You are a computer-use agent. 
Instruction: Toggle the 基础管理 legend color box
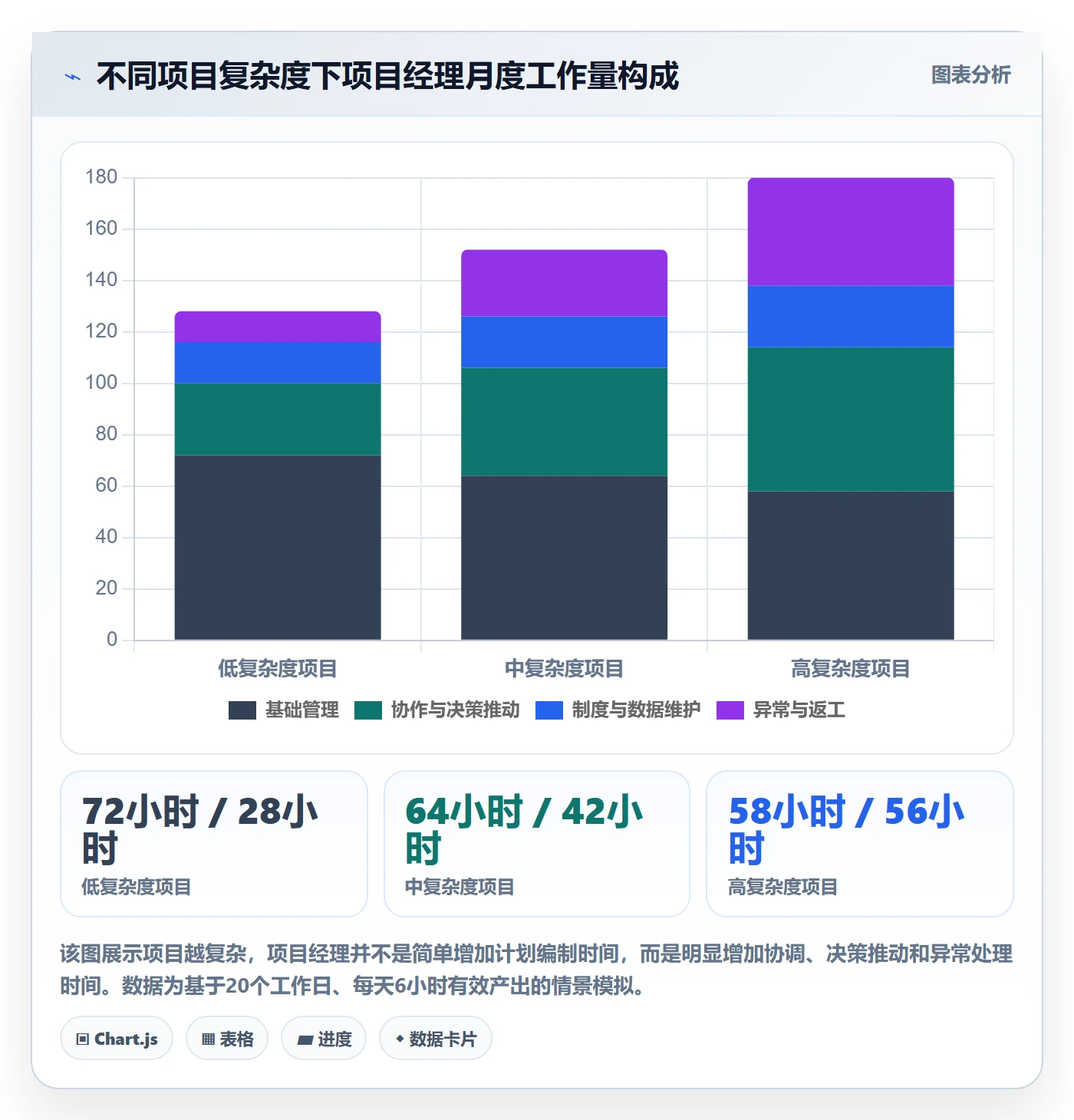pos(242,710)
